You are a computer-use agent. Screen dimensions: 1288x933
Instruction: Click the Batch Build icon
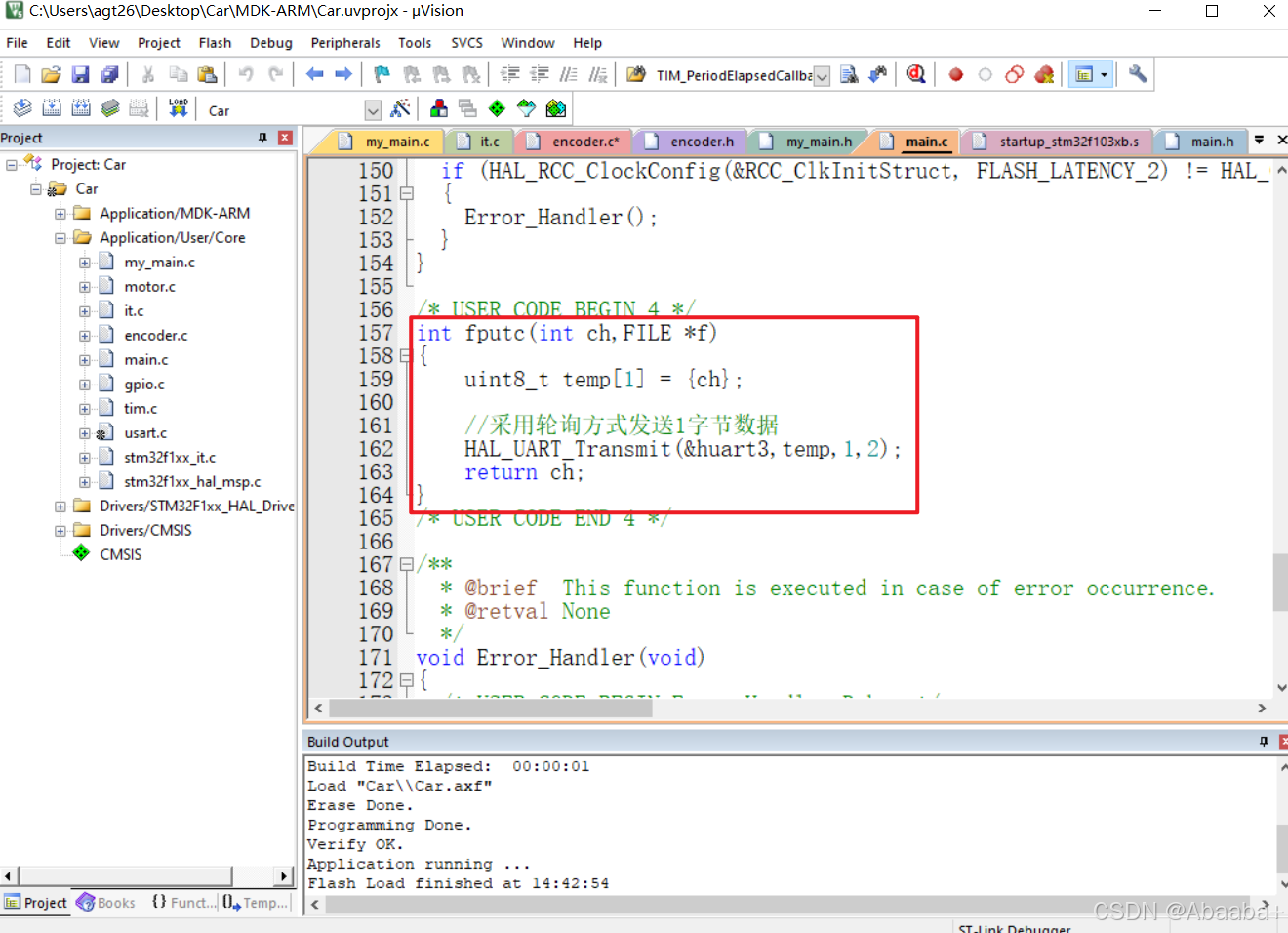click(110, 108)
